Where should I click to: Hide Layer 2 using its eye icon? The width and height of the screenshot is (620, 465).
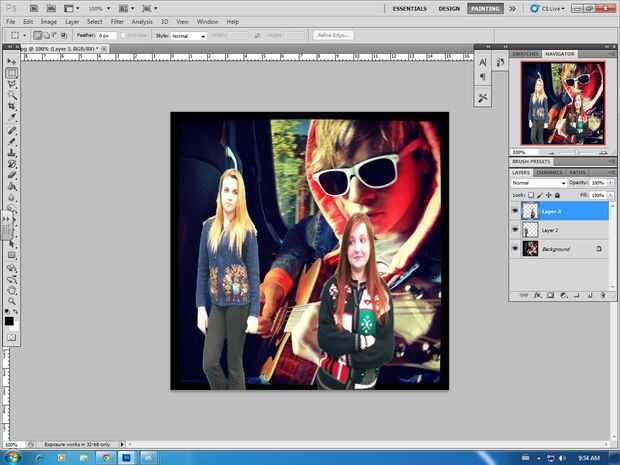515,229
